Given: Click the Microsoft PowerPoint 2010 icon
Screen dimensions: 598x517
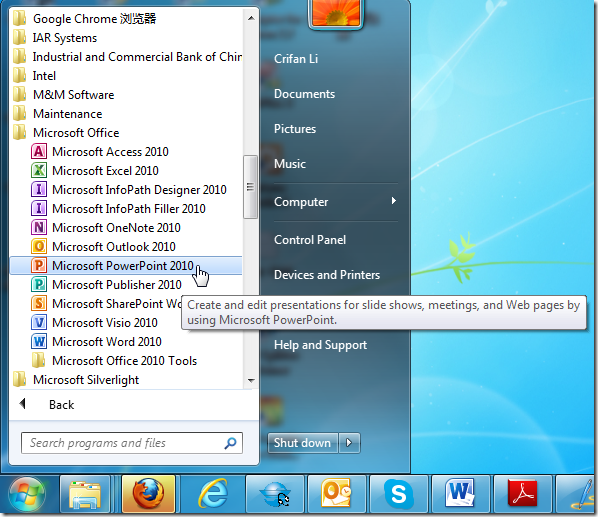Looking at the screenshot, I should 39,265.
